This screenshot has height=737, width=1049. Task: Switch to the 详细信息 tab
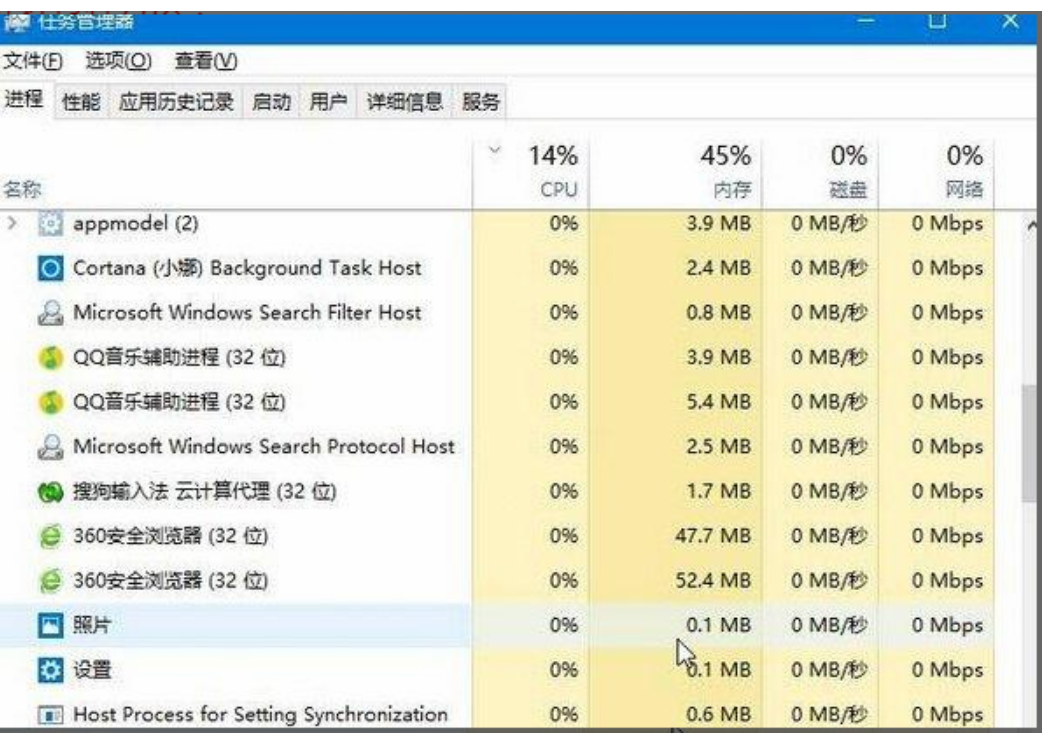(405, 101)
